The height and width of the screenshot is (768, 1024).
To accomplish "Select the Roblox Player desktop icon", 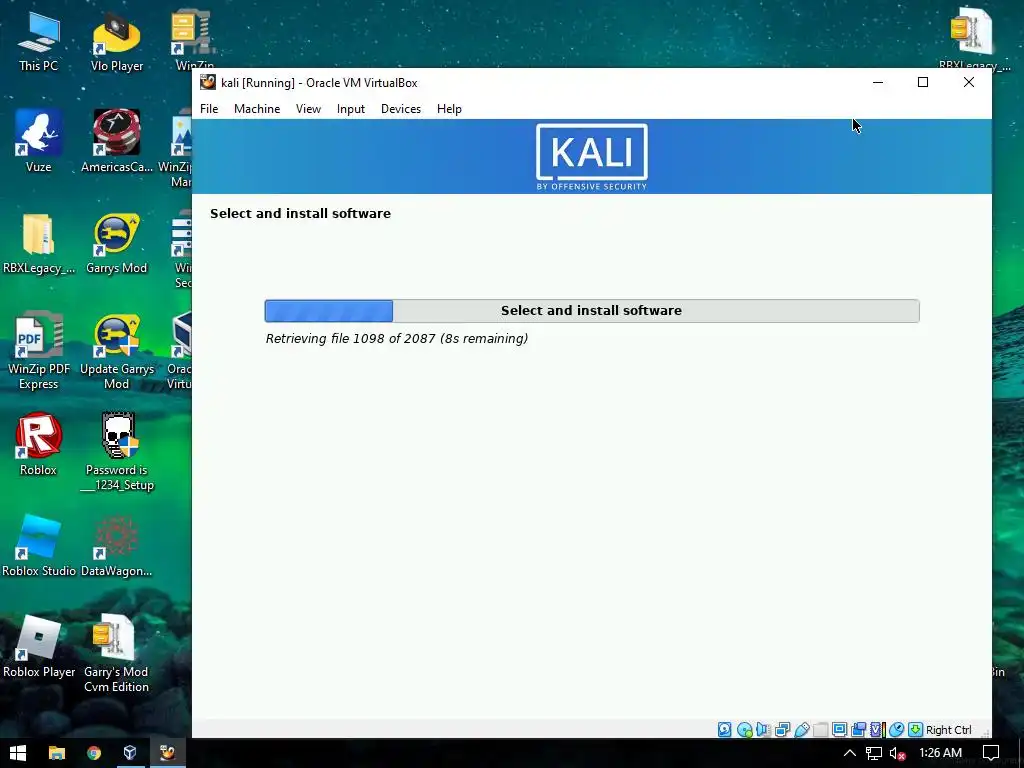I will [x=39, y=647].
